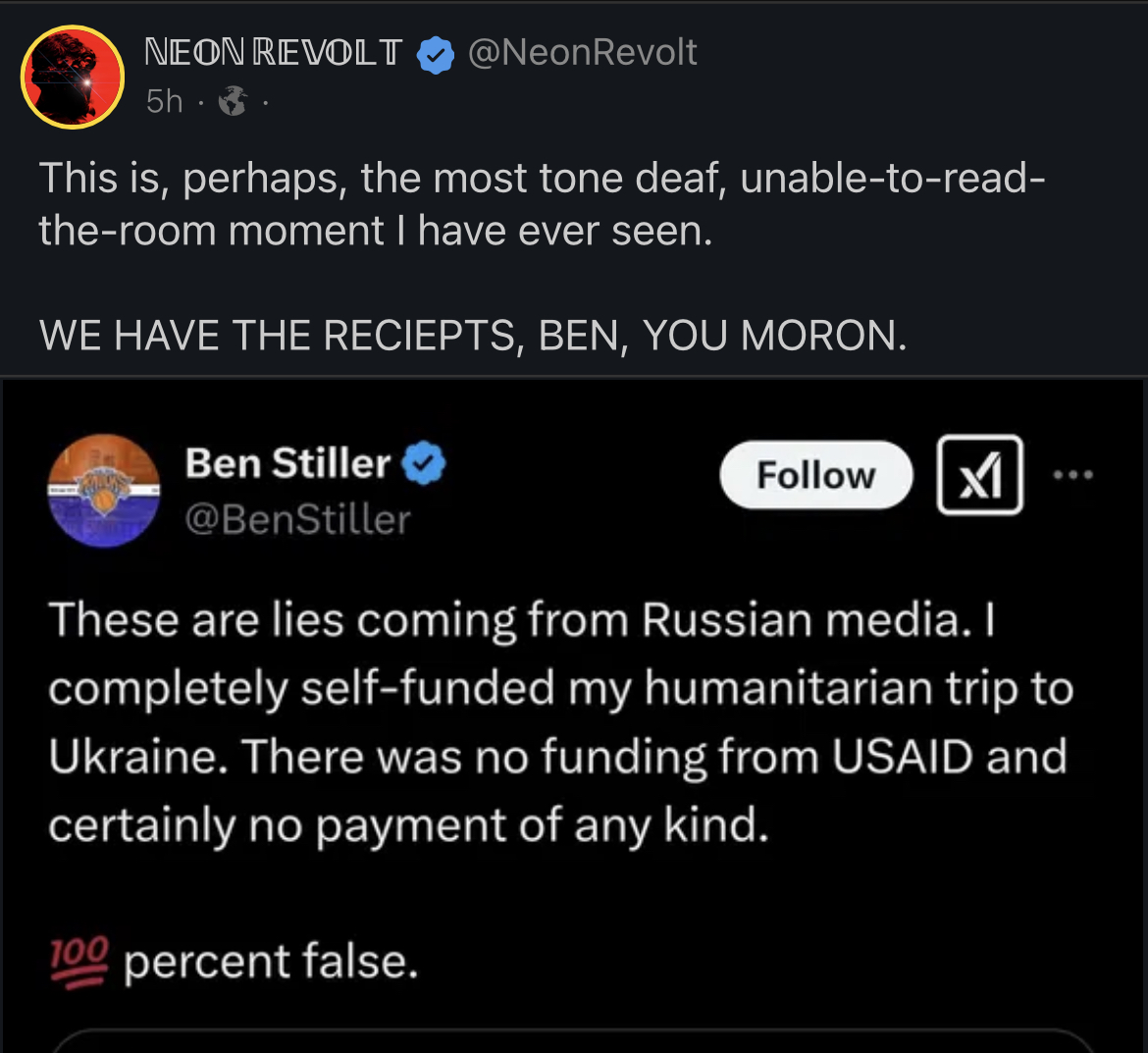Open the @BenStiller handle link
Screen dimensions: 1148x1053
tap(299, 520)
